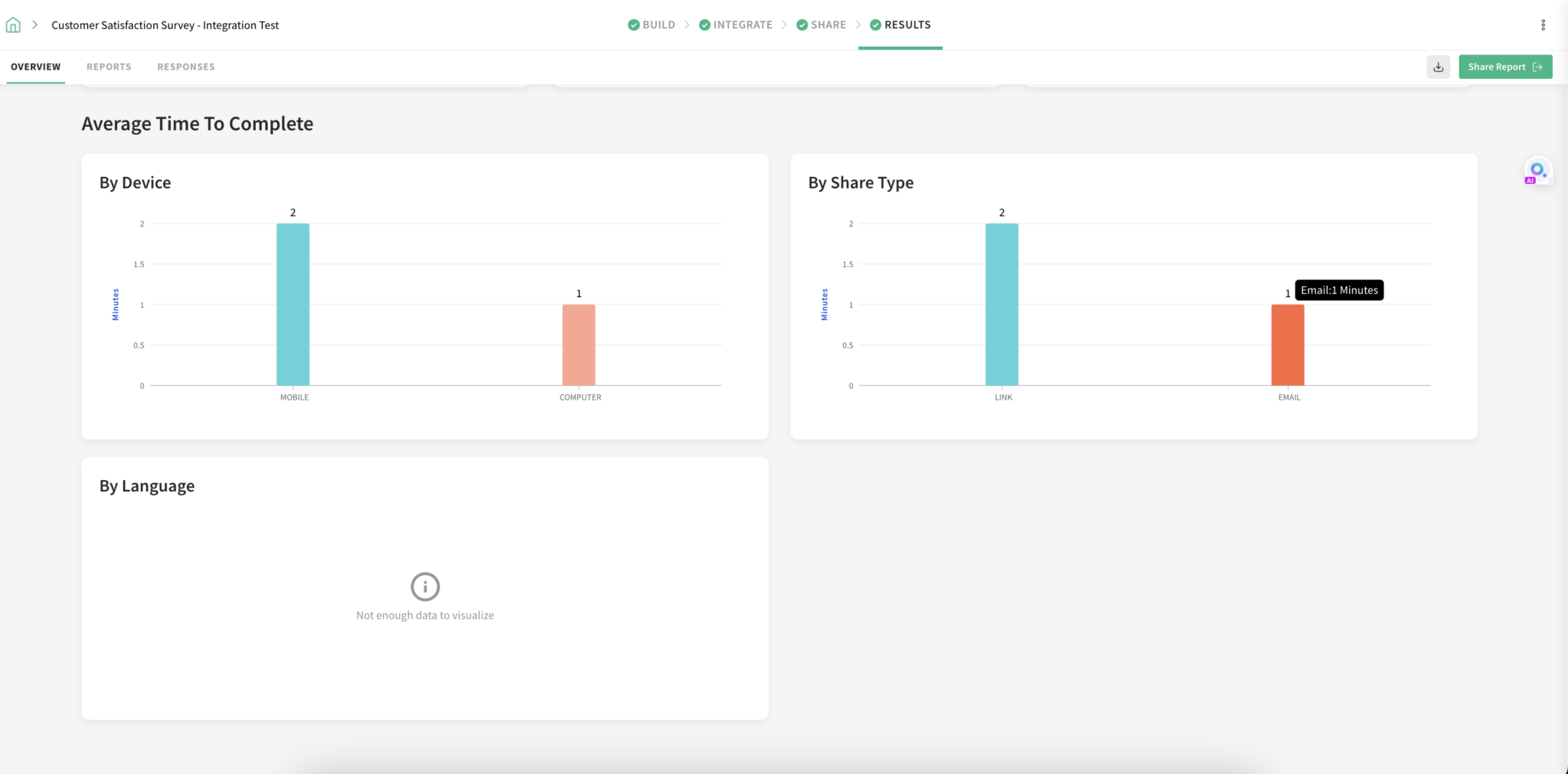The height and width of the screenshot is (774, 1568).
Task: Click the breadcrumb chevron next to the home icon
Action: [x=35, y=24]
